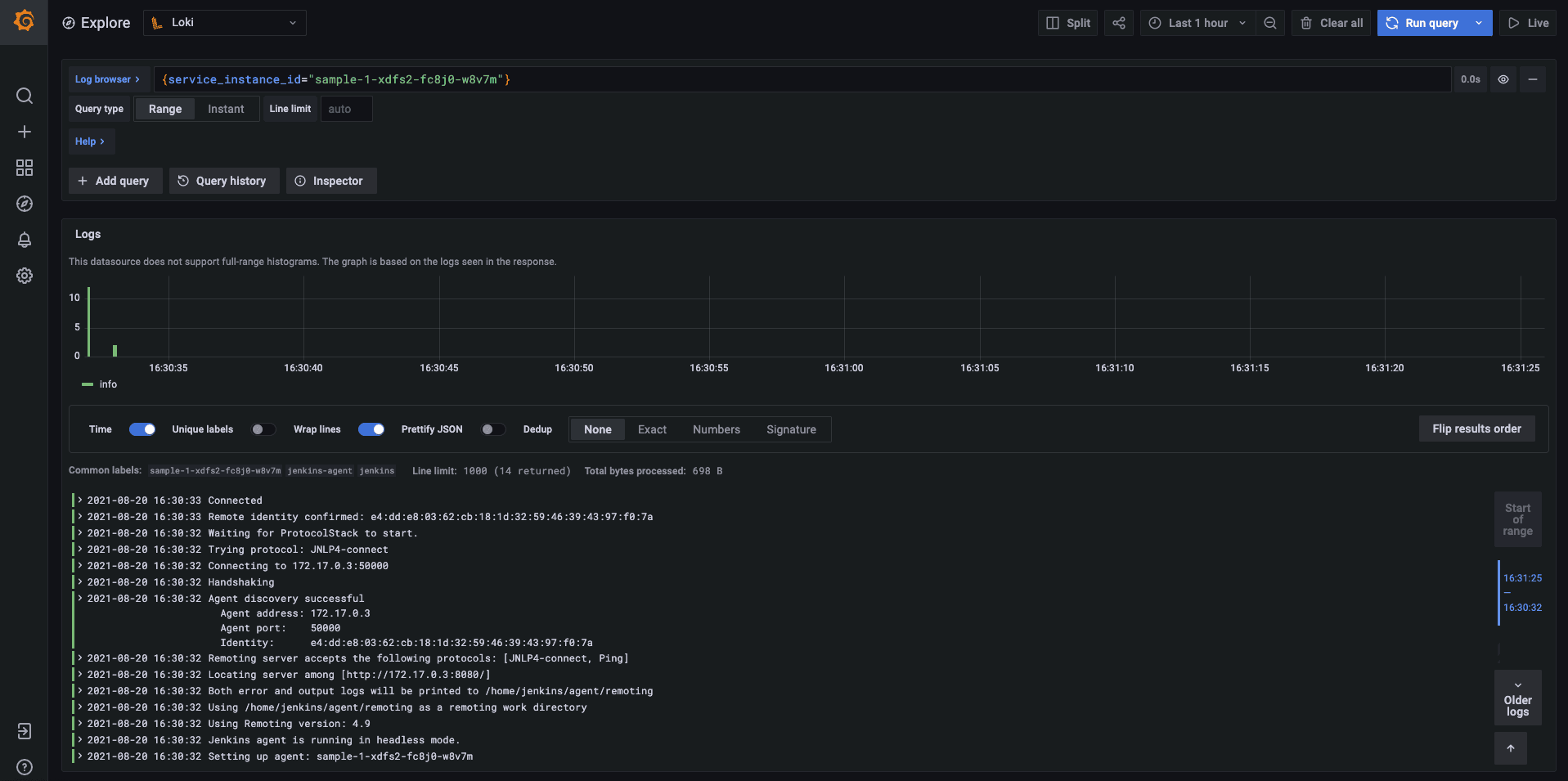This screenshot has width=1568, height=781.
Task: Select the Instant query type
Action: point(226,109)
